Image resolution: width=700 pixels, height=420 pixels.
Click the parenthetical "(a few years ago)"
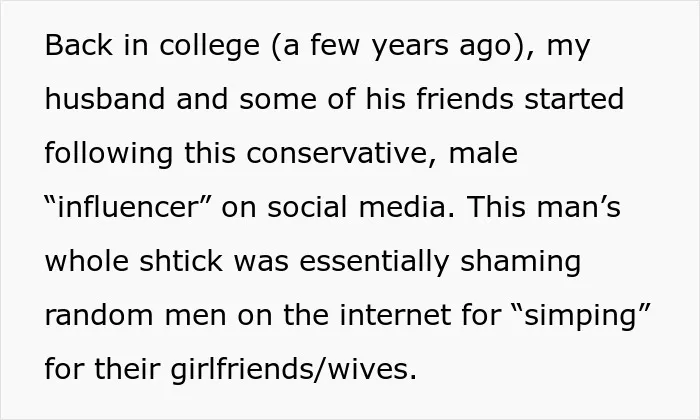[x=398, y=46]
